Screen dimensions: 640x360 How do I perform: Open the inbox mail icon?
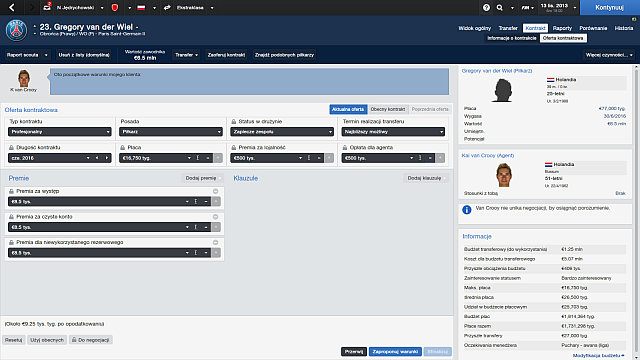(47, 7)
